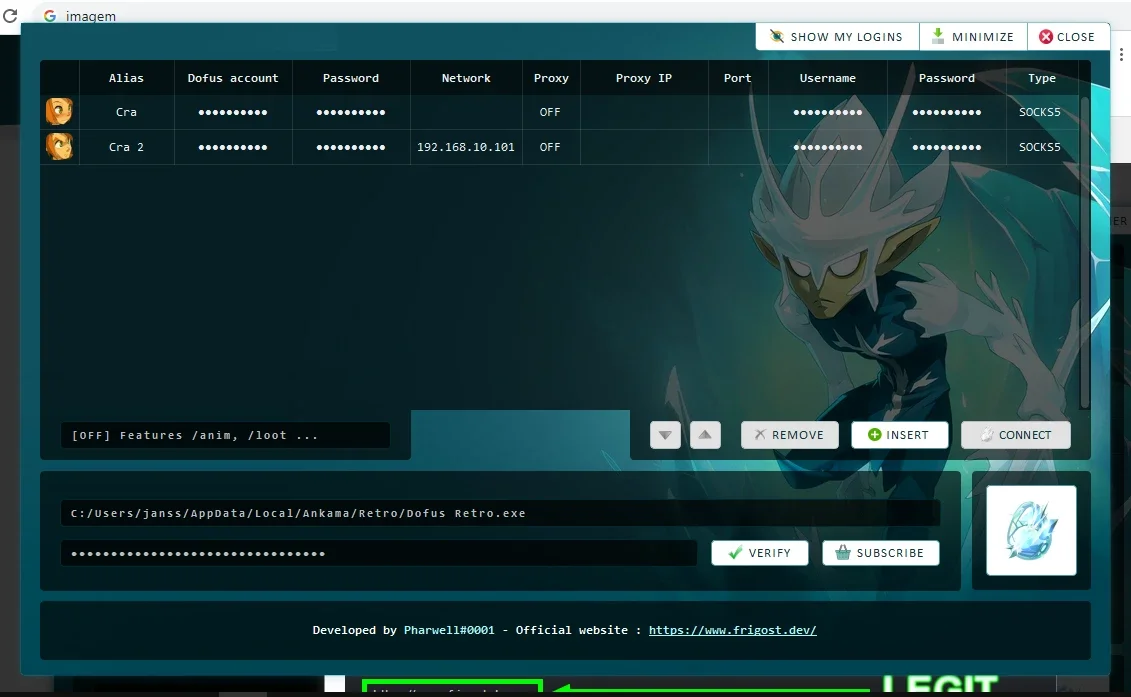
Task: Show my logins with the eye button
Action: pos(837,37)
